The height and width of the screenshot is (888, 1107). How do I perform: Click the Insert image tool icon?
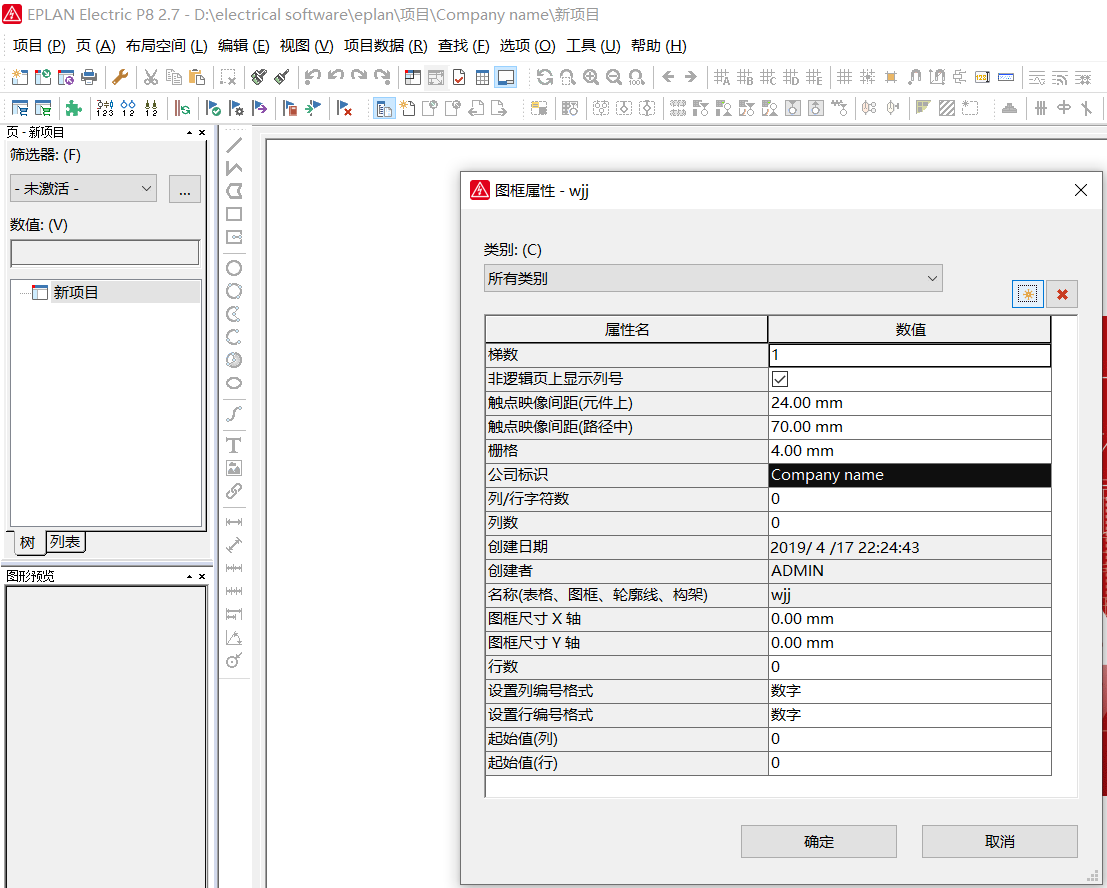234,468
